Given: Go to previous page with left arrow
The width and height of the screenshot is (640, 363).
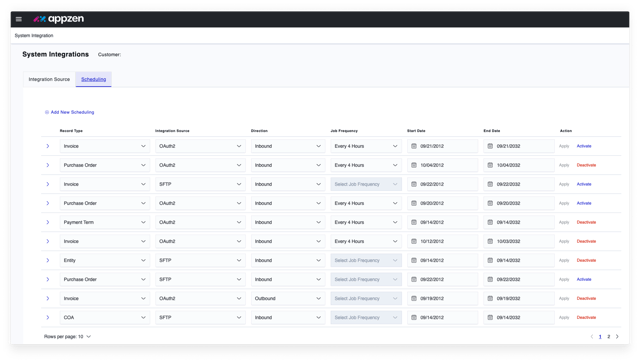Looking at the screenshot, I should click(591, 336).
